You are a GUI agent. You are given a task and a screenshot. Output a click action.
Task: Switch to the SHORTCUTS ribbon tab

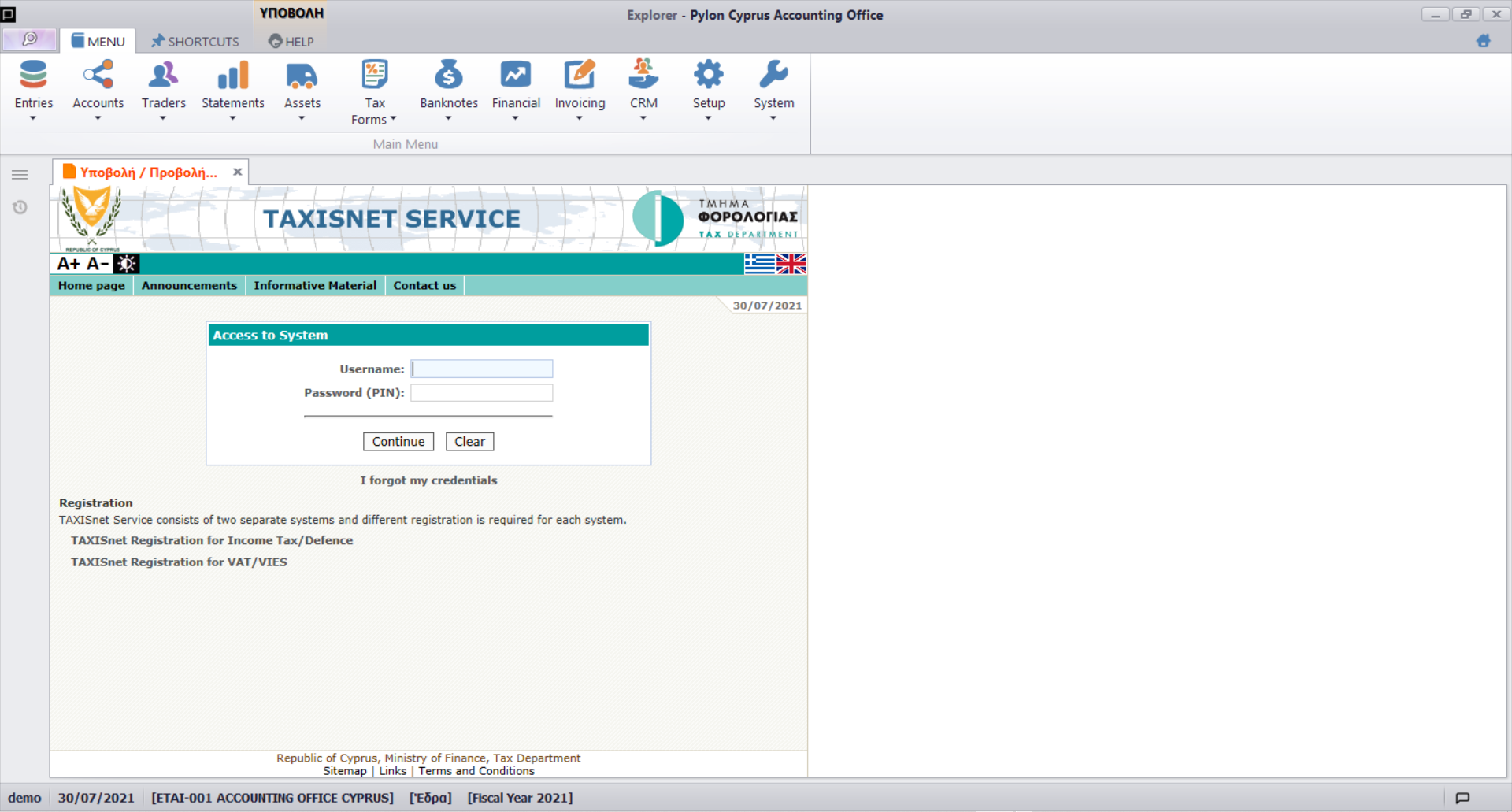[x=195, y=42]
